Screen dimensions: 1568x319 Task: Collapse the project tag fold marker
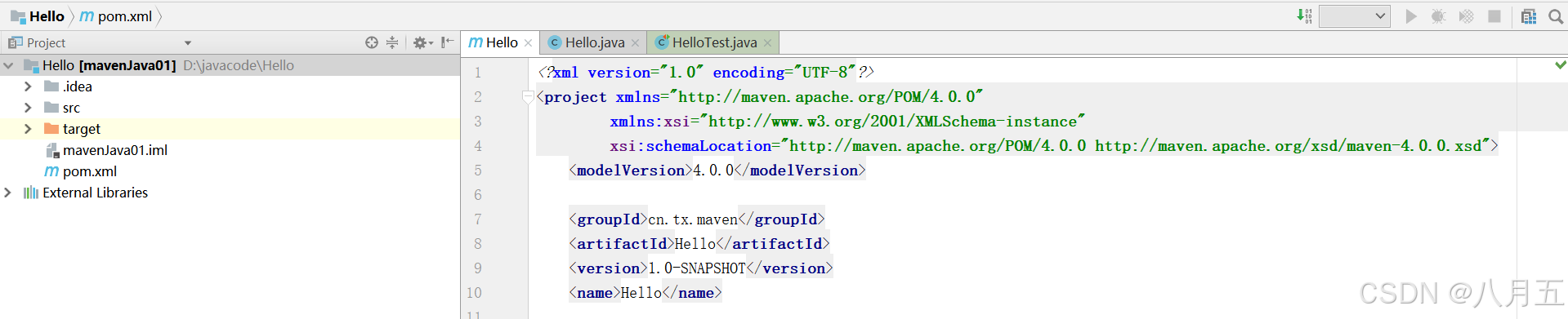click(527, 97)
